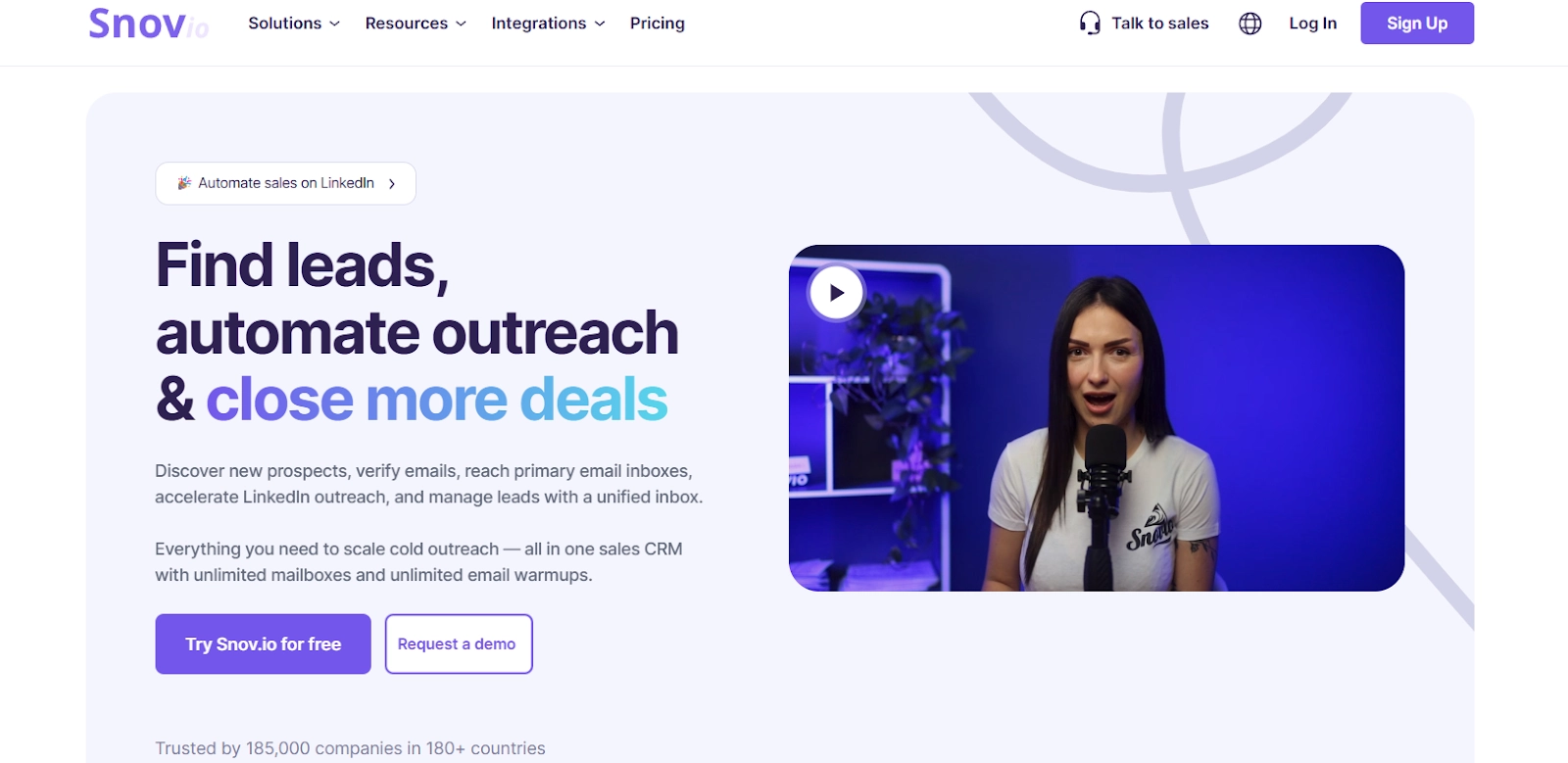Open Automate sales on LinkedIn banner
The width and height of the screenshot is (1568, 763).
(x=285, y=183)
